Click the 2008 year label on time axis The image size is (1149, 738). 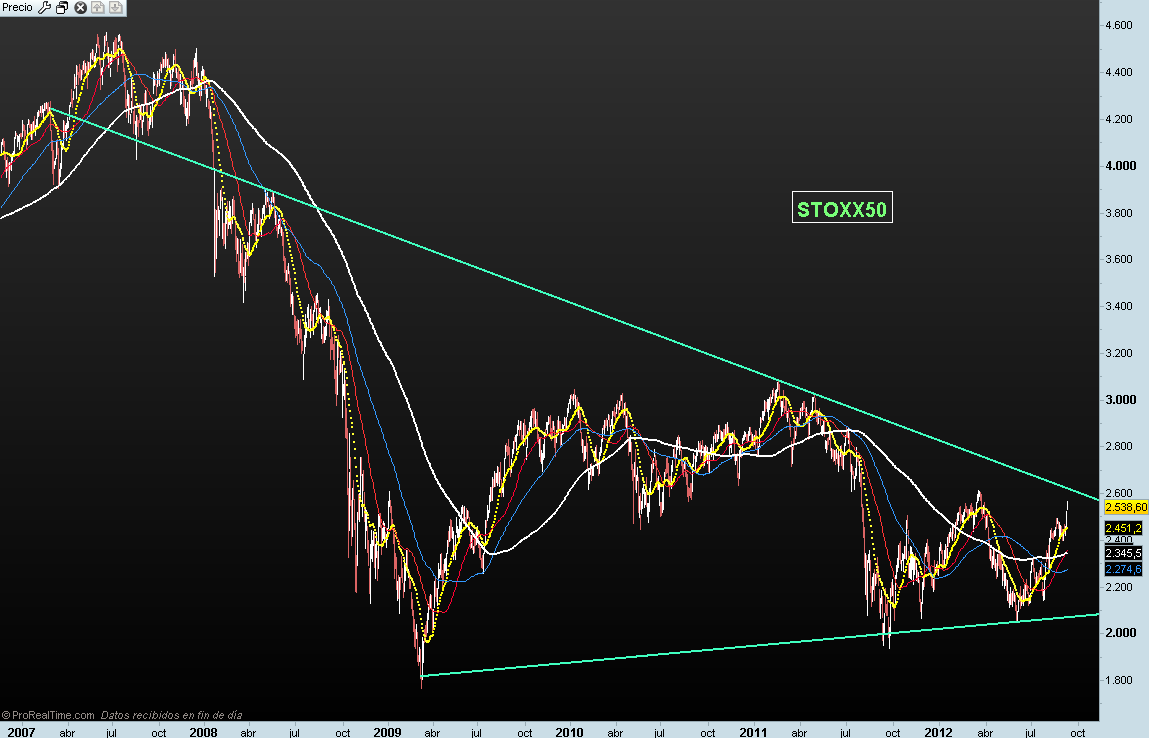[x=203, y=731]
